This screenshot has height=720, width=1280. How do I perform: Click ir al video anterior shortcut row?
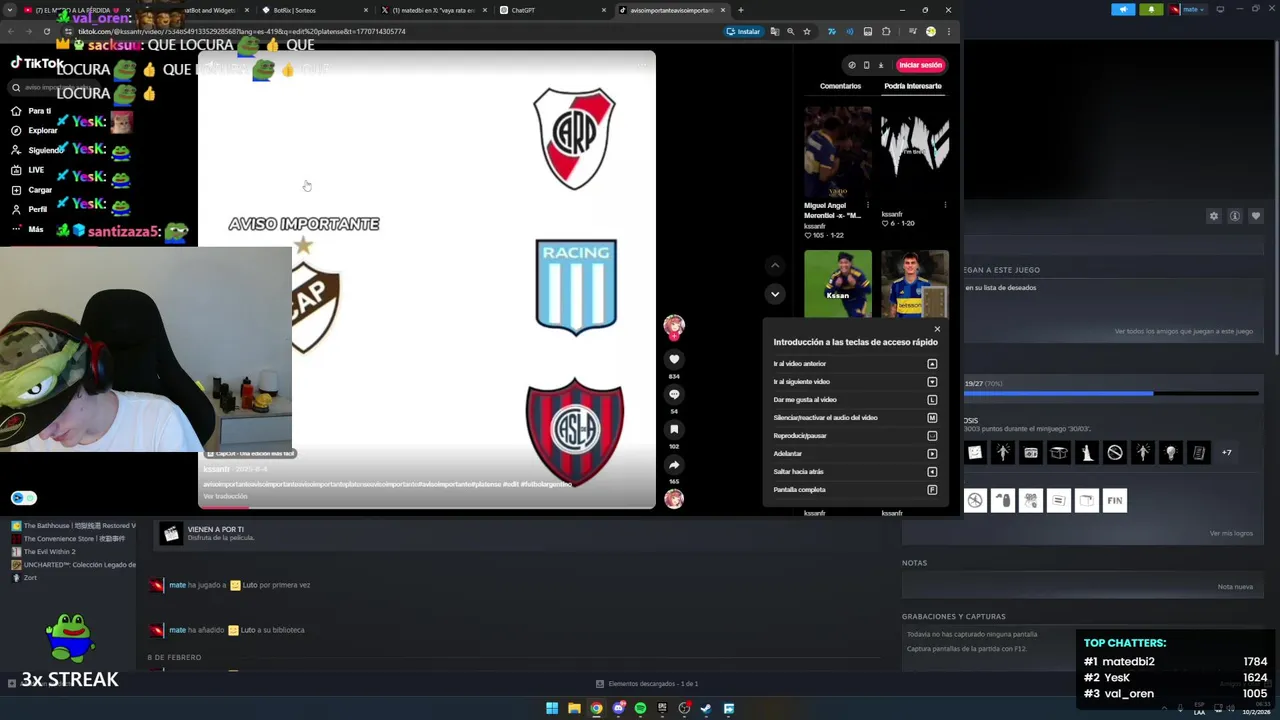[855, 364]
